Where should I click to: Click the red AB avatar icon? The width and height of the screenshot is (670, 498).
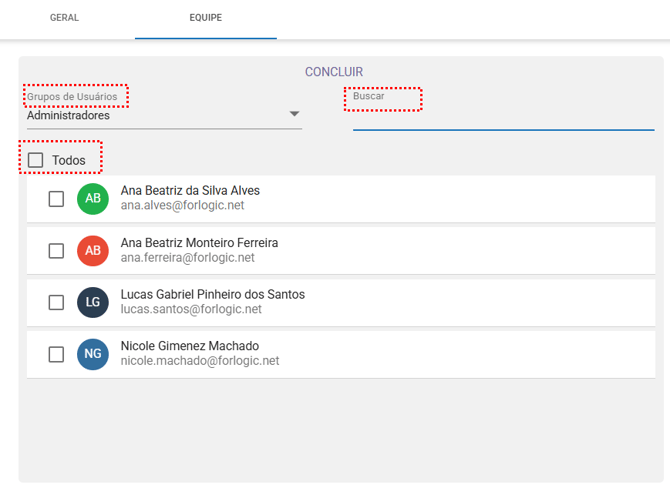pos(93,250)
